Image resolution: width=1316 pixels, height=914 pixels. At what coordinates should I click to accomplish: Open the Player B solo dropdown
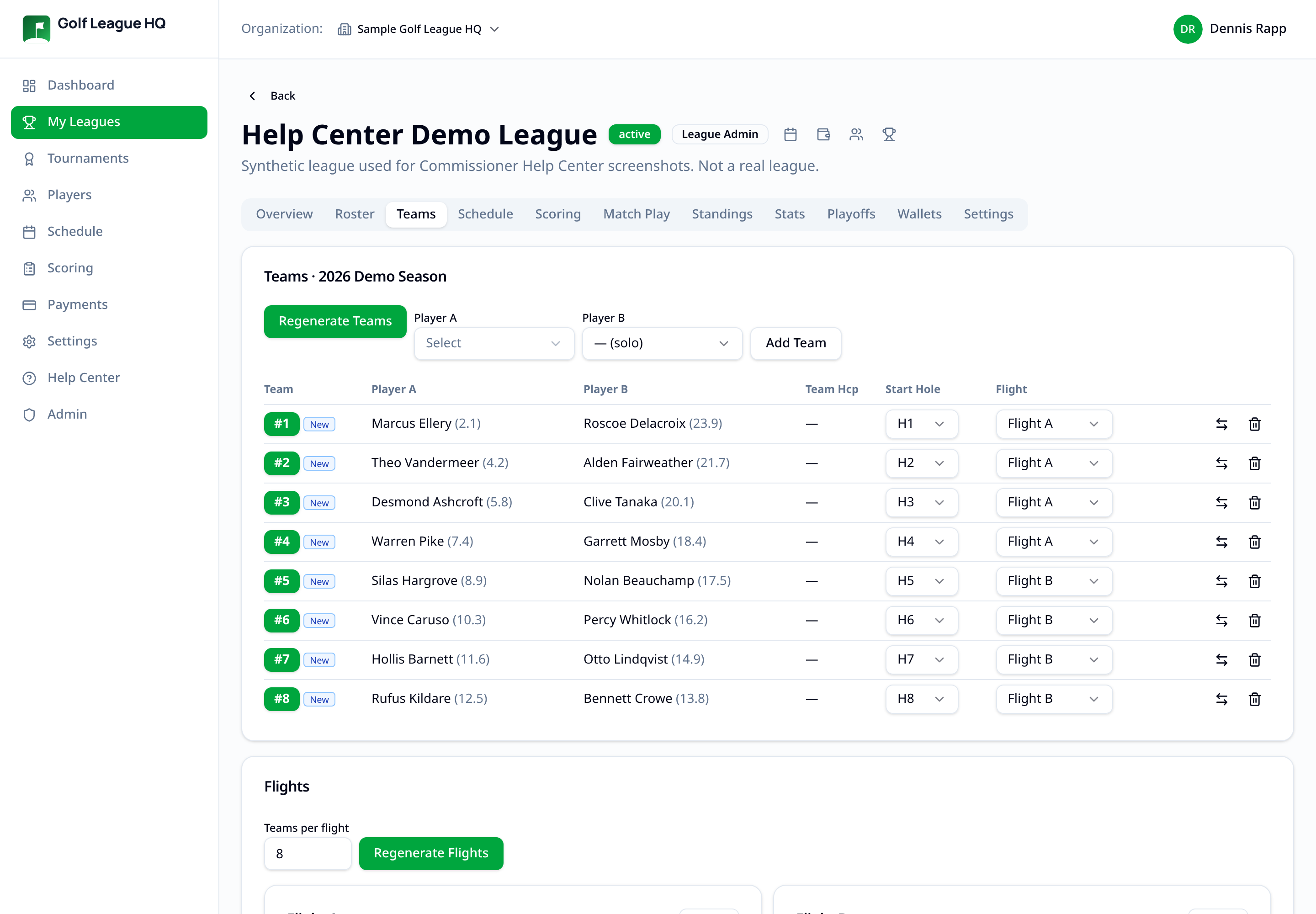click(x=662, y=343)
